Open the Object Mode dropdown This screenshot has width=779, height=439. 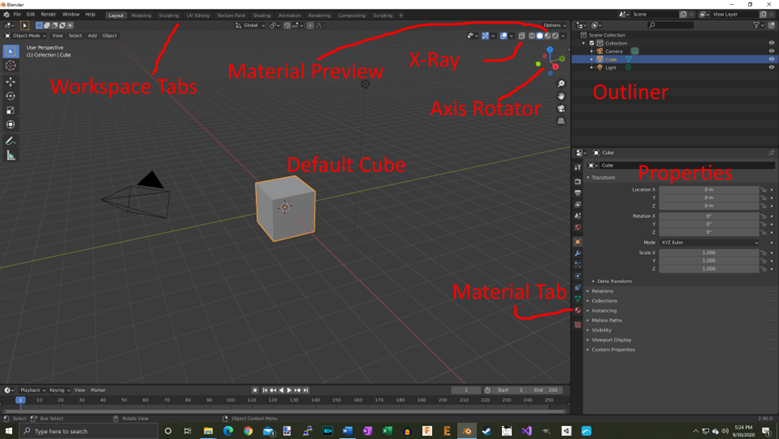26,36
